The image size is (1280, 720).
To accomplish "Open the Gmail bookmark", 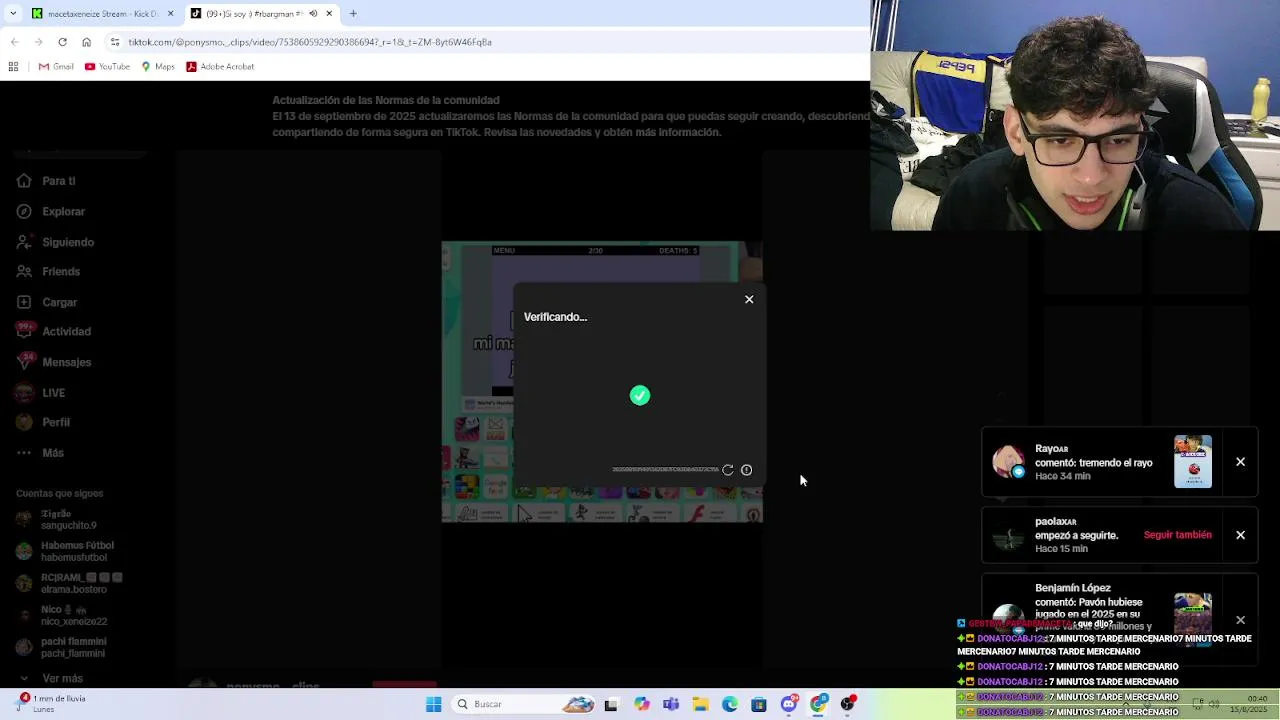I will (56, 67).
